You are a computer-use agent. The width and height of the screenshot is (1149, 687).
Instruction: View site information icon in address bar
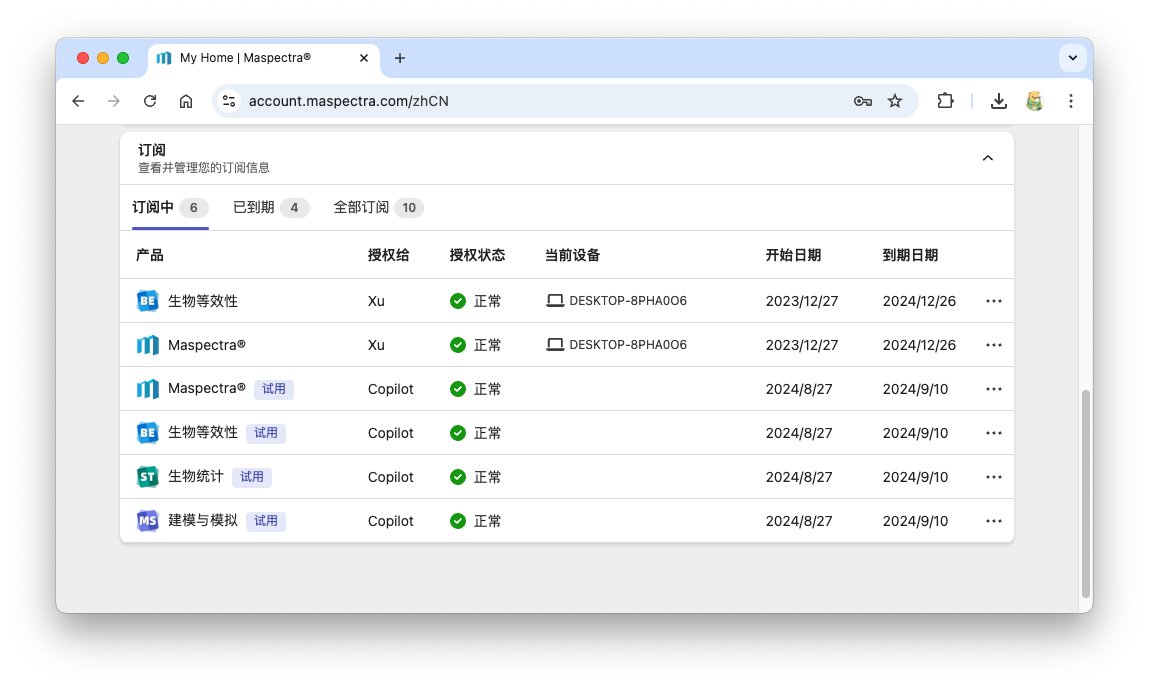pyautogui.click(x=229, y=101)
